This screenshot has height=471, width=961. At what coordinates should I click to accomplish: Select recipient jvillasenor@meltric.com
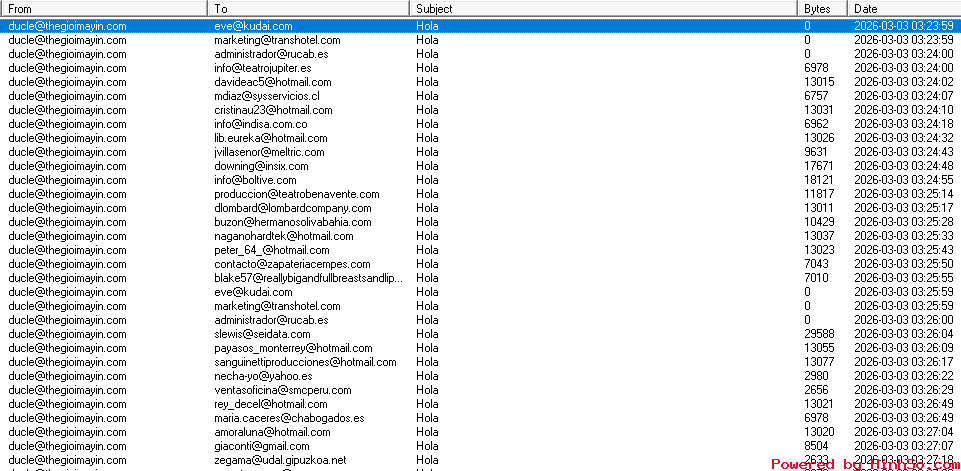coord(269,152)
